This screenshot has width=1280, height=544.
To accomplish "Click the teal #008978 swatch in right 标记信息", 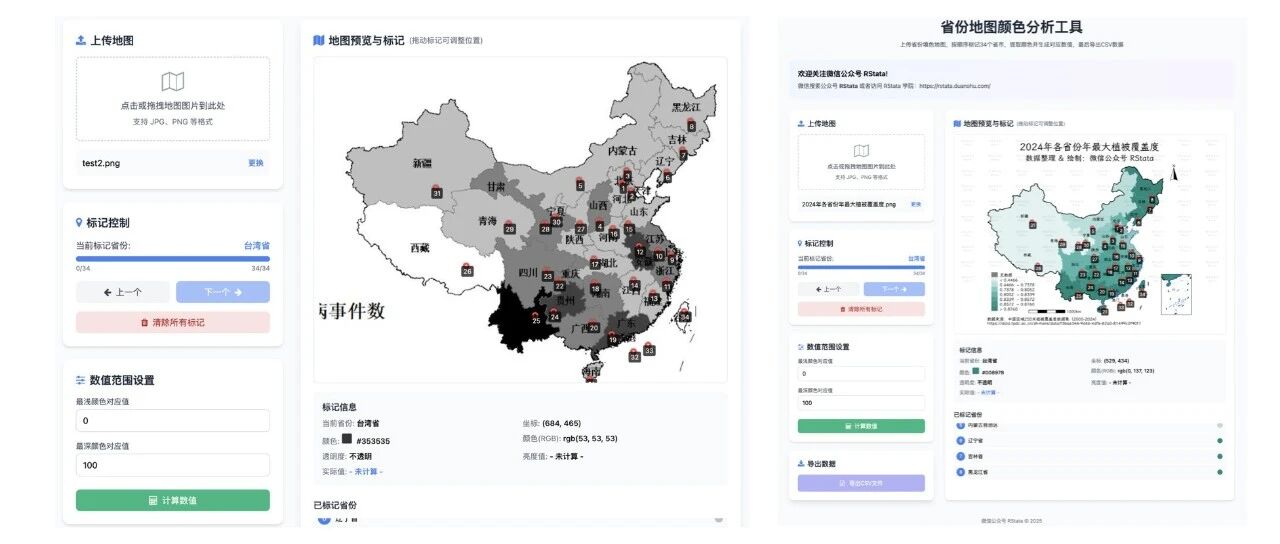I will tap(975, 370).
